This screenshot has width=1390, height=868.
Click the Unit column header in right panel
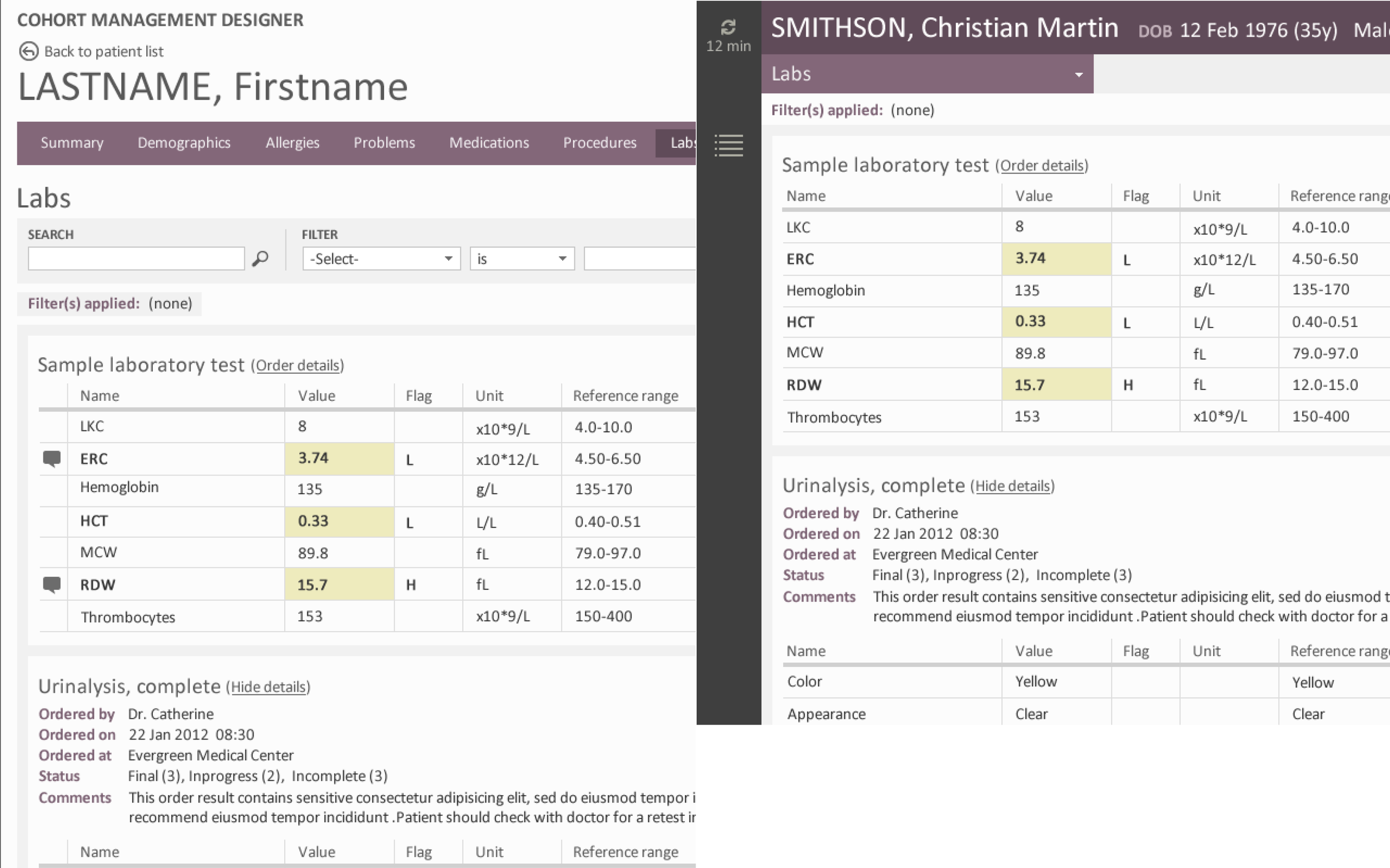[x=1207, y=196]
